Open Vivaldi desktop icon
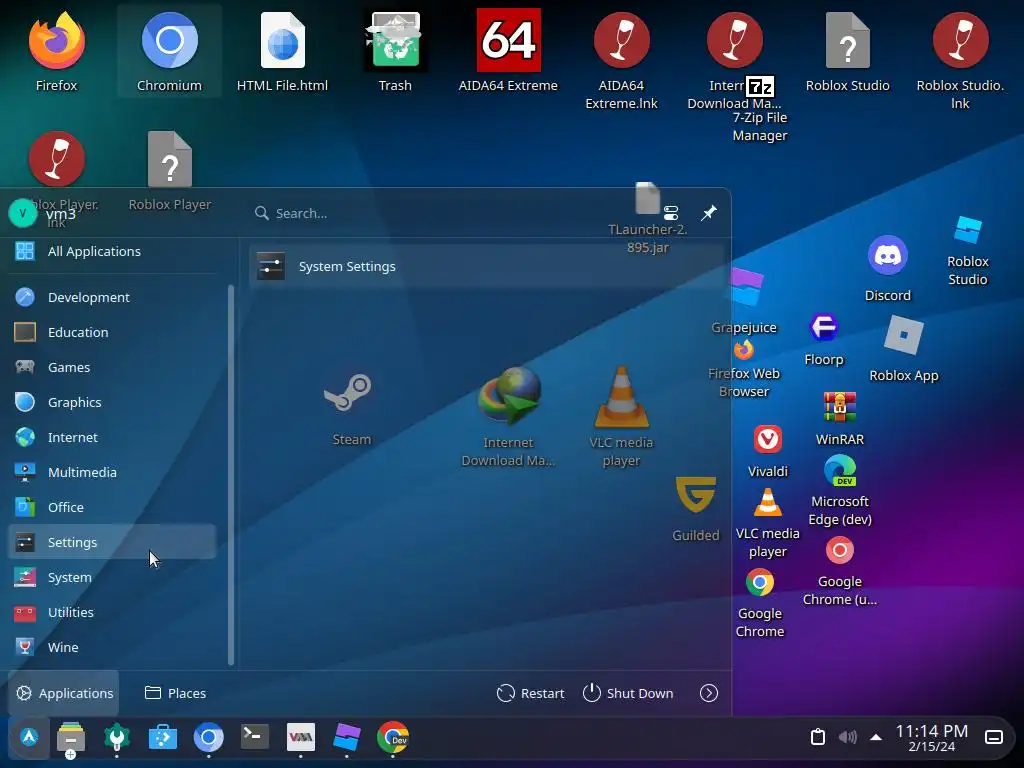The image size is (1024, 768). (767, 439)
